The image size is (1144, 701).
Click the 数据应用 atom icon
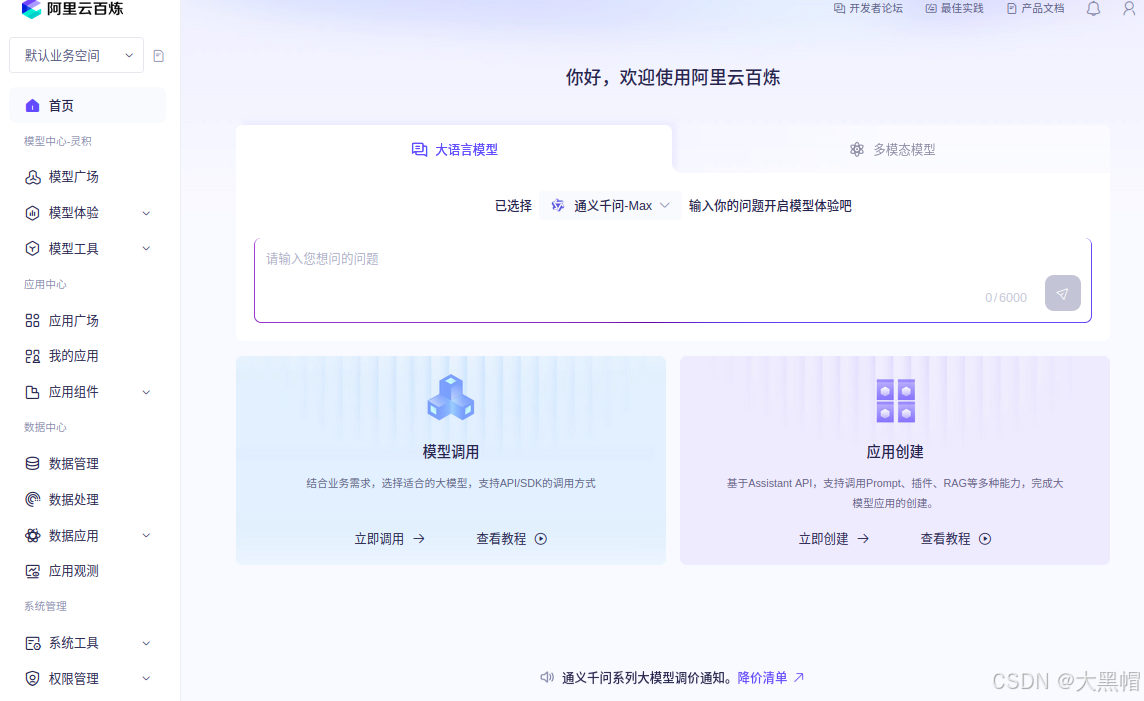(x=32, y=535)
